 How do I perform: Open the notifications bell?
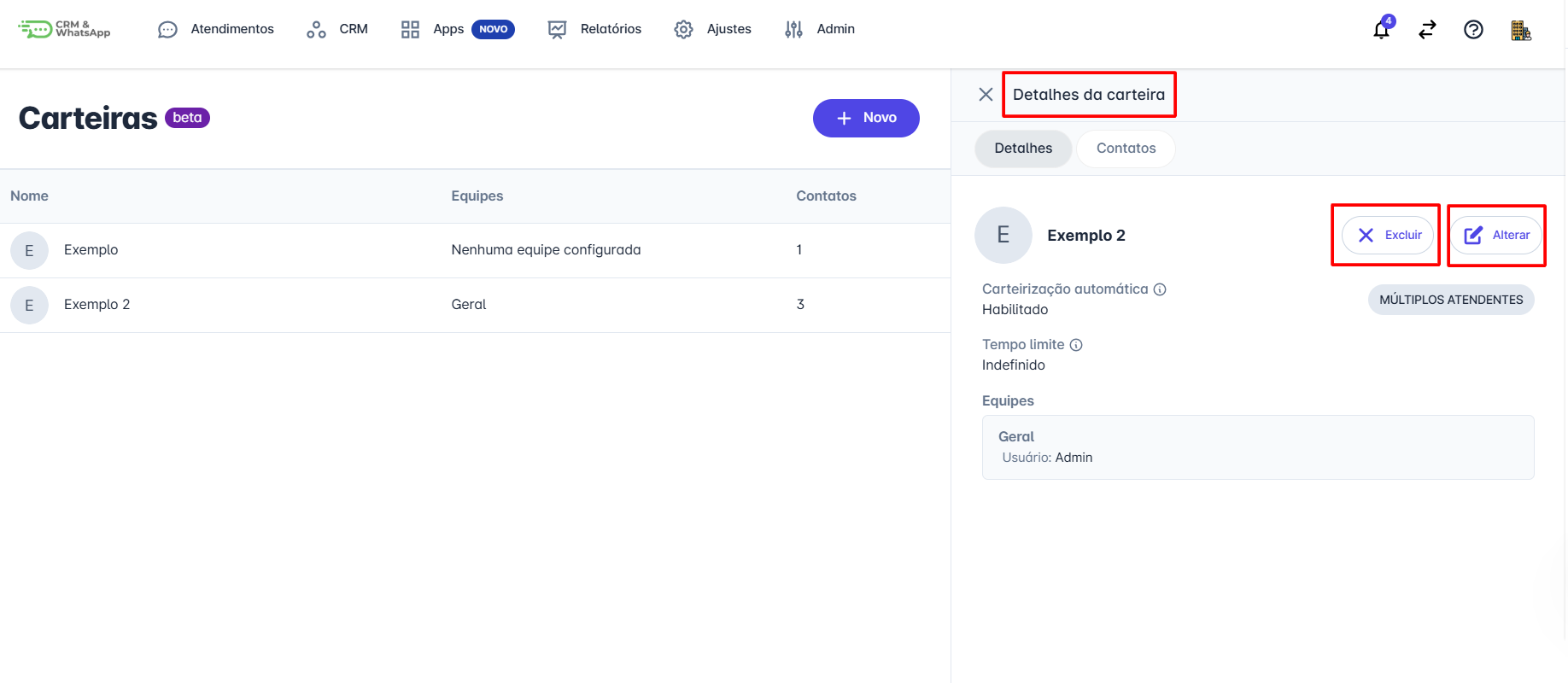click(x=1381, y=30)
